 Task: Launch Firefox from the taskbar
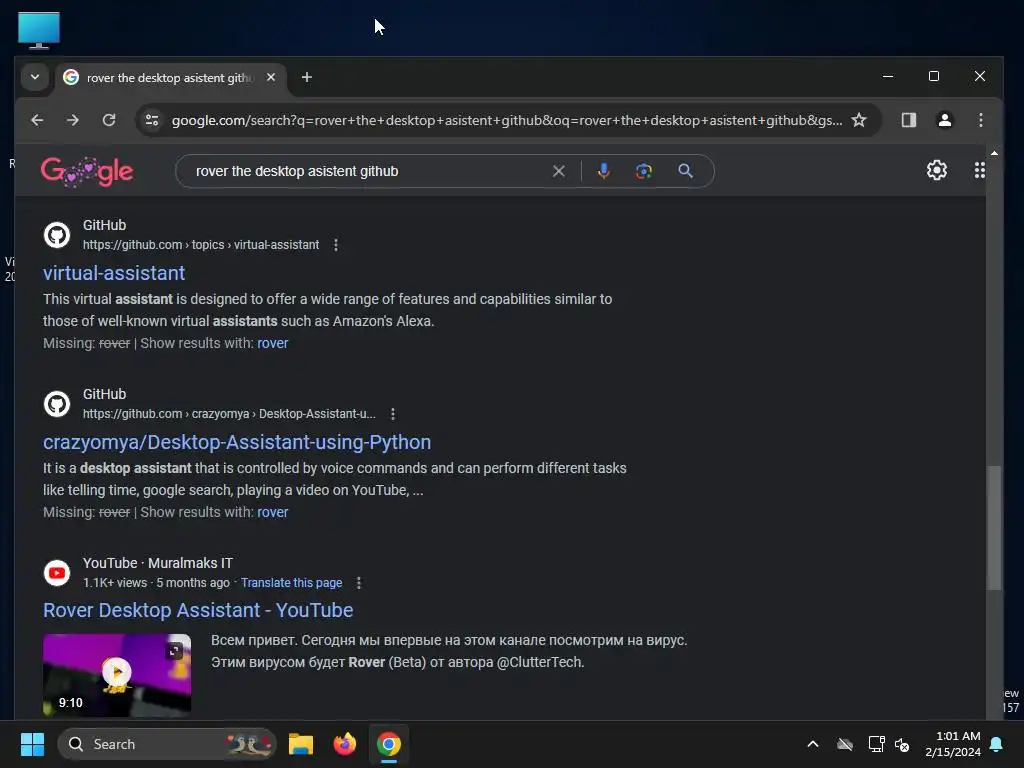345,744
